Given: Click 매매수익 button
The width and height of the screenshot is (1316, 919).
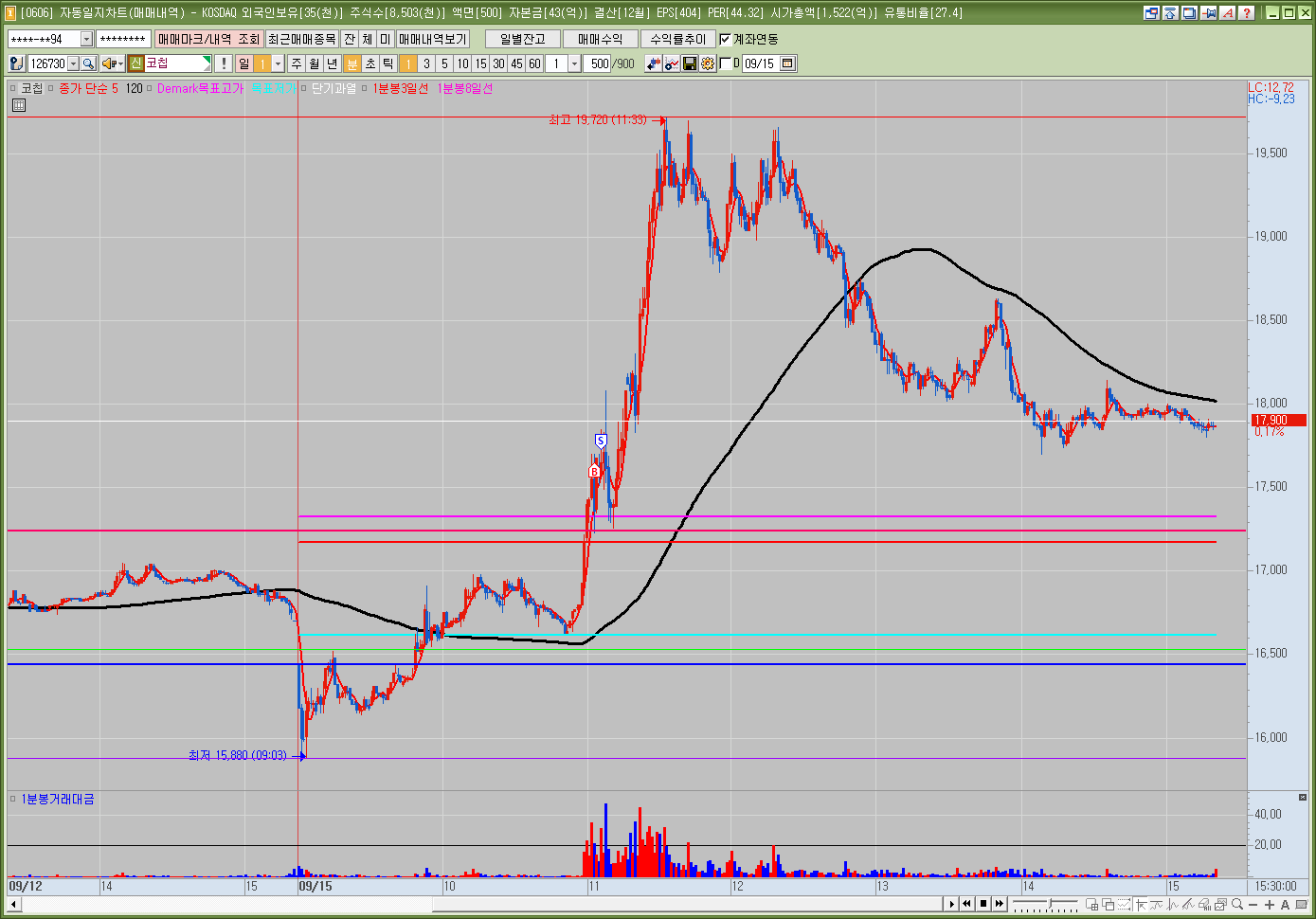Looking at the screenshot, I should click(x=601, y=39).
